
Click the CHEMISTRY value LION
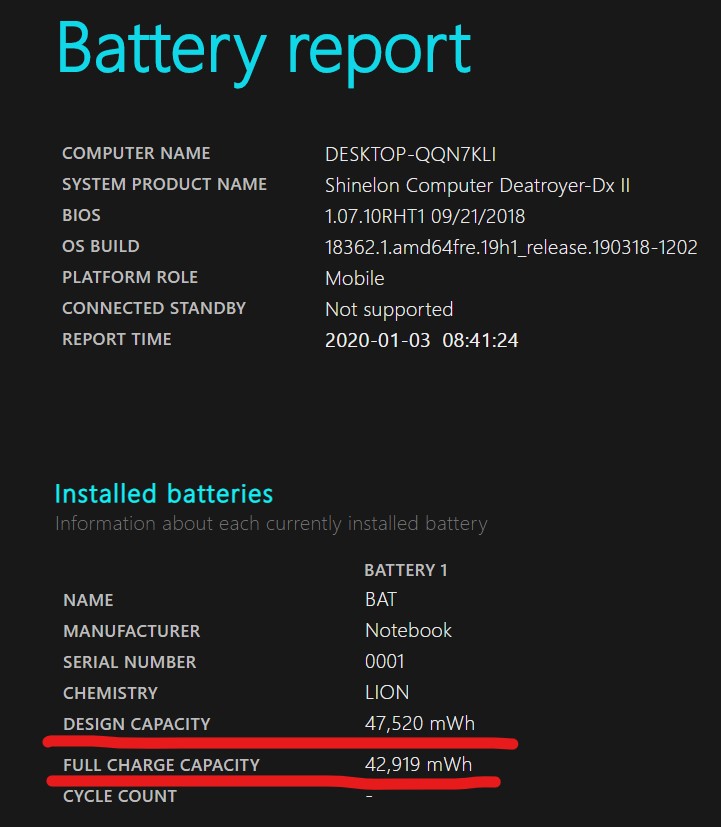(x=386, y=693)
